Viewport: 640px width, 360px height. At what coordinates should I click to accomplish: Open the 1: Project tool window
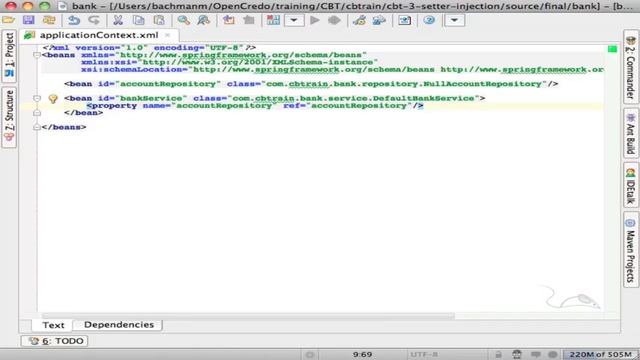point(9,56)
